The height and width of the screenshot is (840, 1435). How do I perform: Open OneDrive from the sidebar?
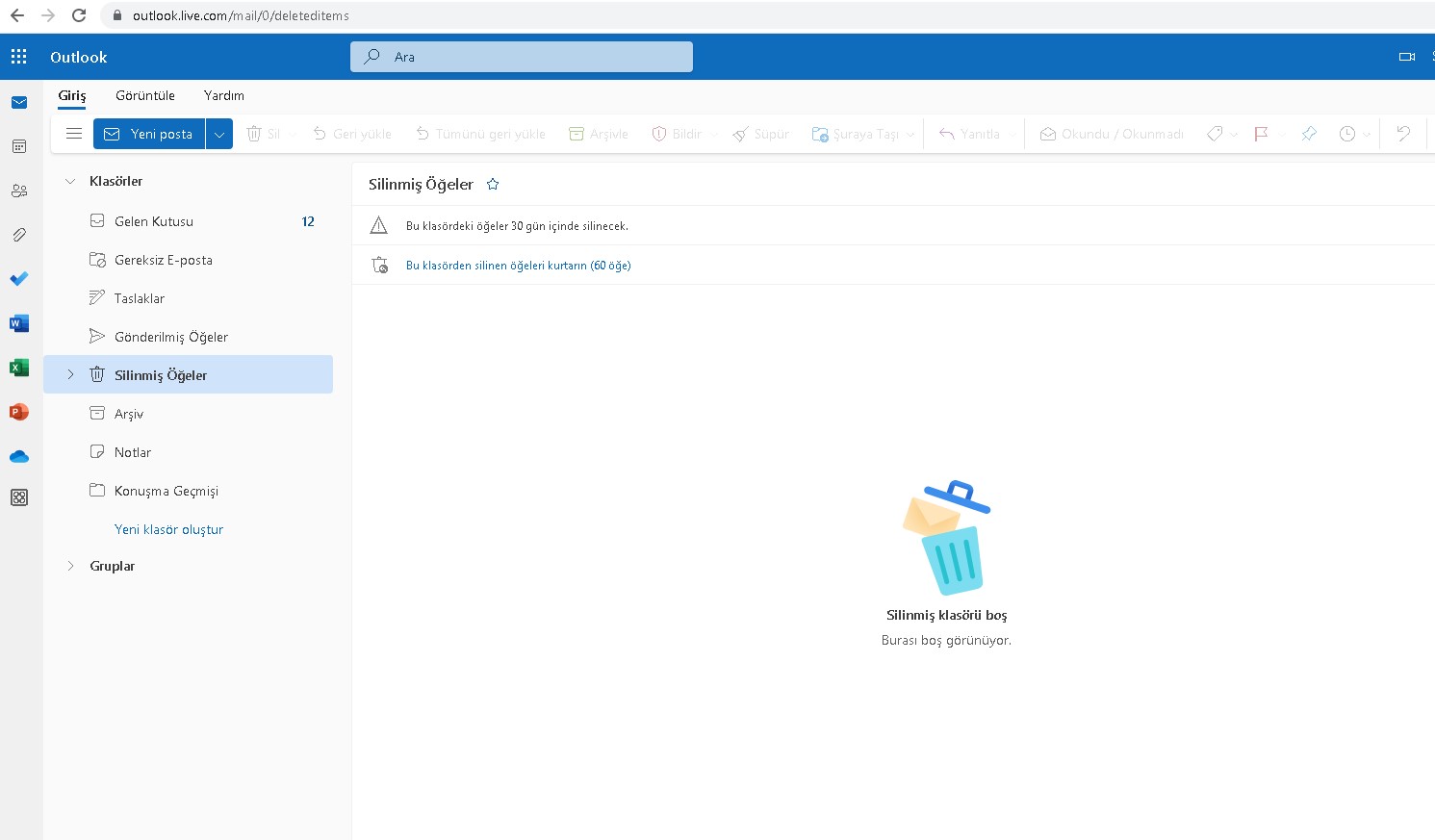click(x=19, y=456)
